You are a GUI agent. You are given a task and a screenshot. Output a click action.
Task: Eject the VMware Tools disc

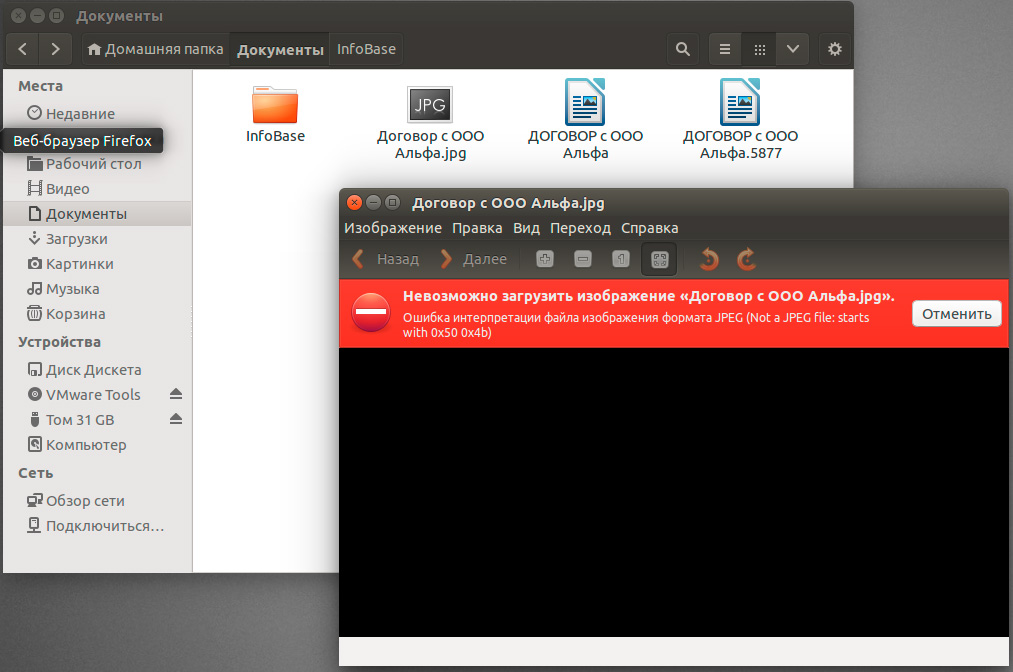pyautogui.click(x=176, y=394)
